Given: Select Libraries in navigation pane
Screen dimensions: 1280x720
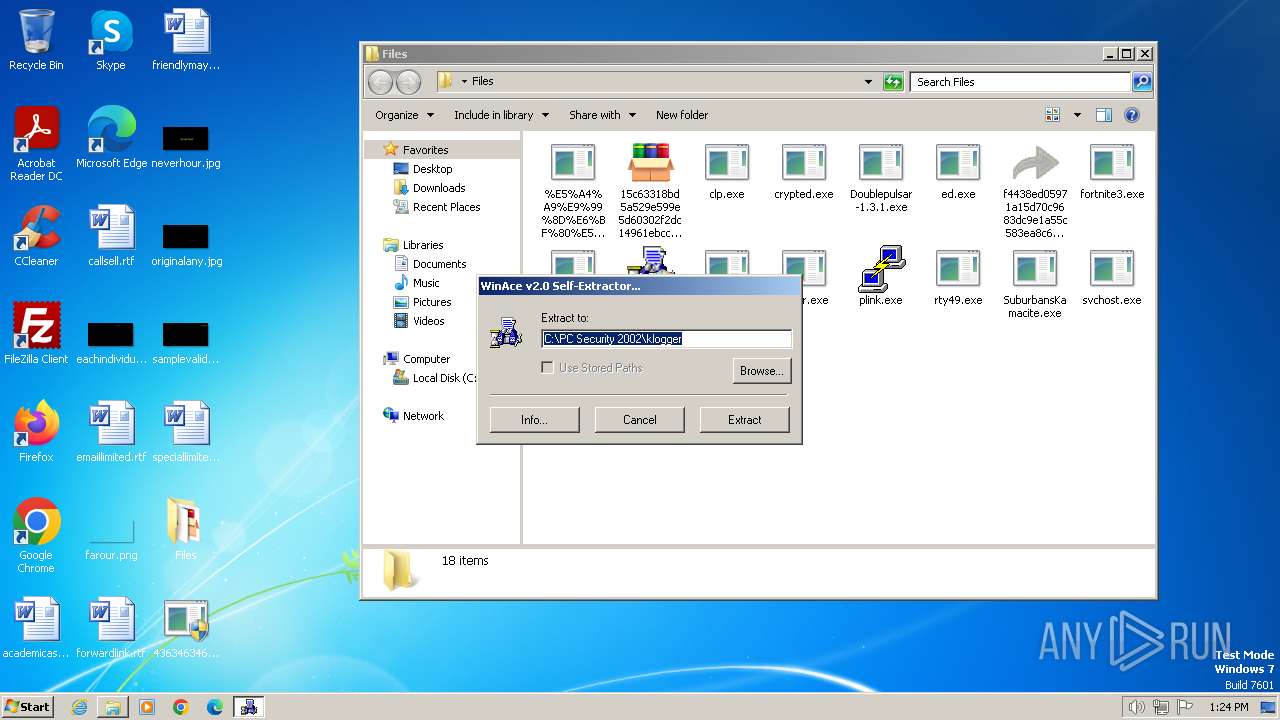Looking at the screenshot, I should tap(423, 245).
